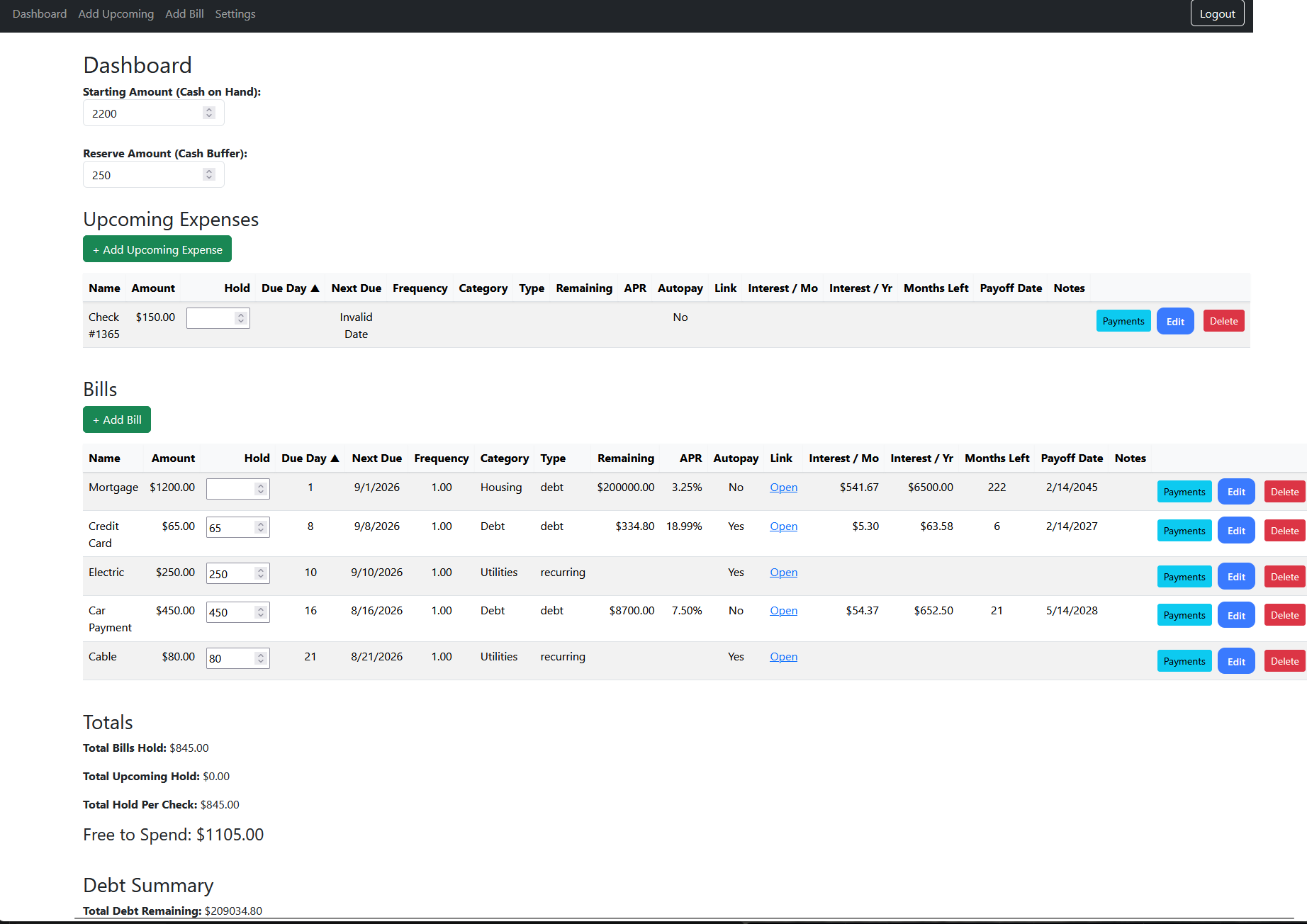The image size is (1307, 924).
Task: Click the Car Payment Hold spinner
Action: point(261,612)
